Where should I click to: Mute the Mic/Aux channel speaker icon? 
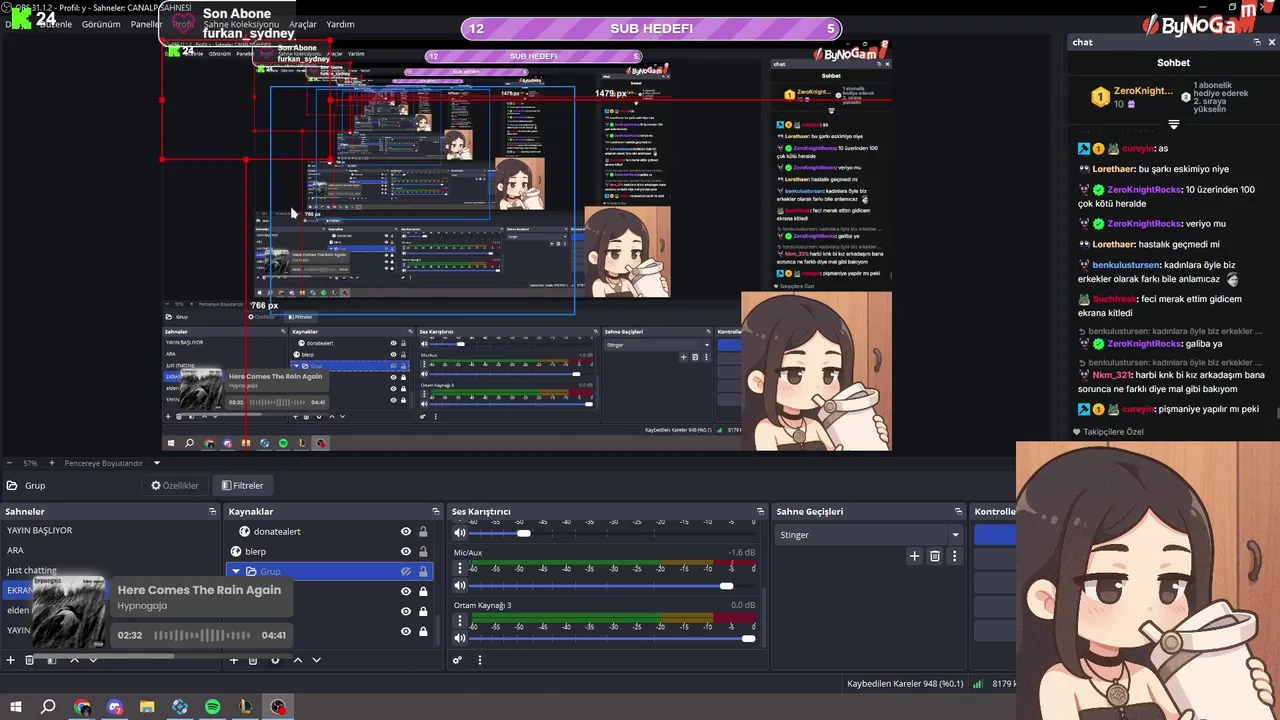(x=460, y=585)
